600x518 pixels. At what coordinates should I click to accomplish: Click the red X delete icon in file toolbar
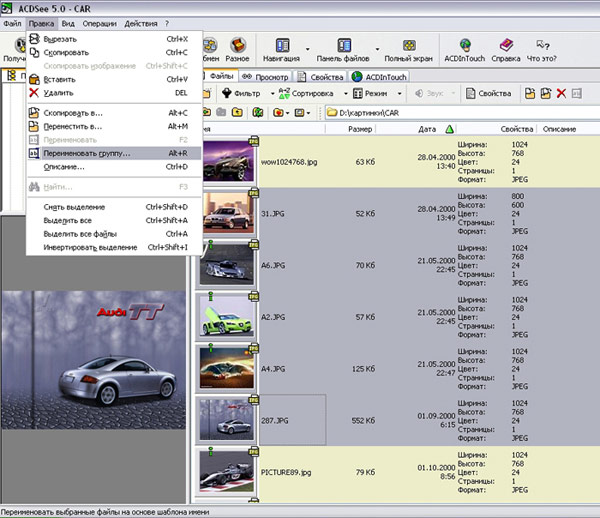561,93
